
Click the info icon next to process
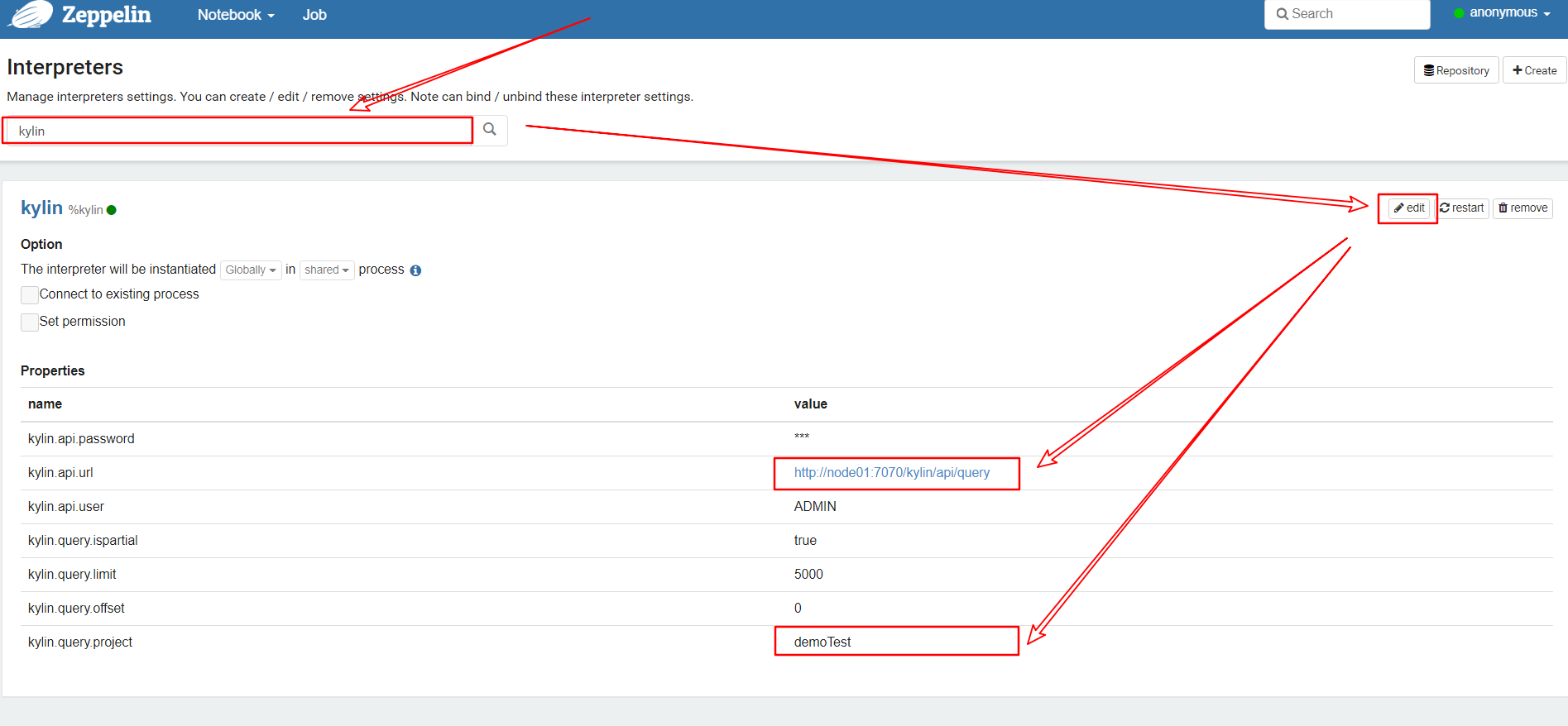415,270
